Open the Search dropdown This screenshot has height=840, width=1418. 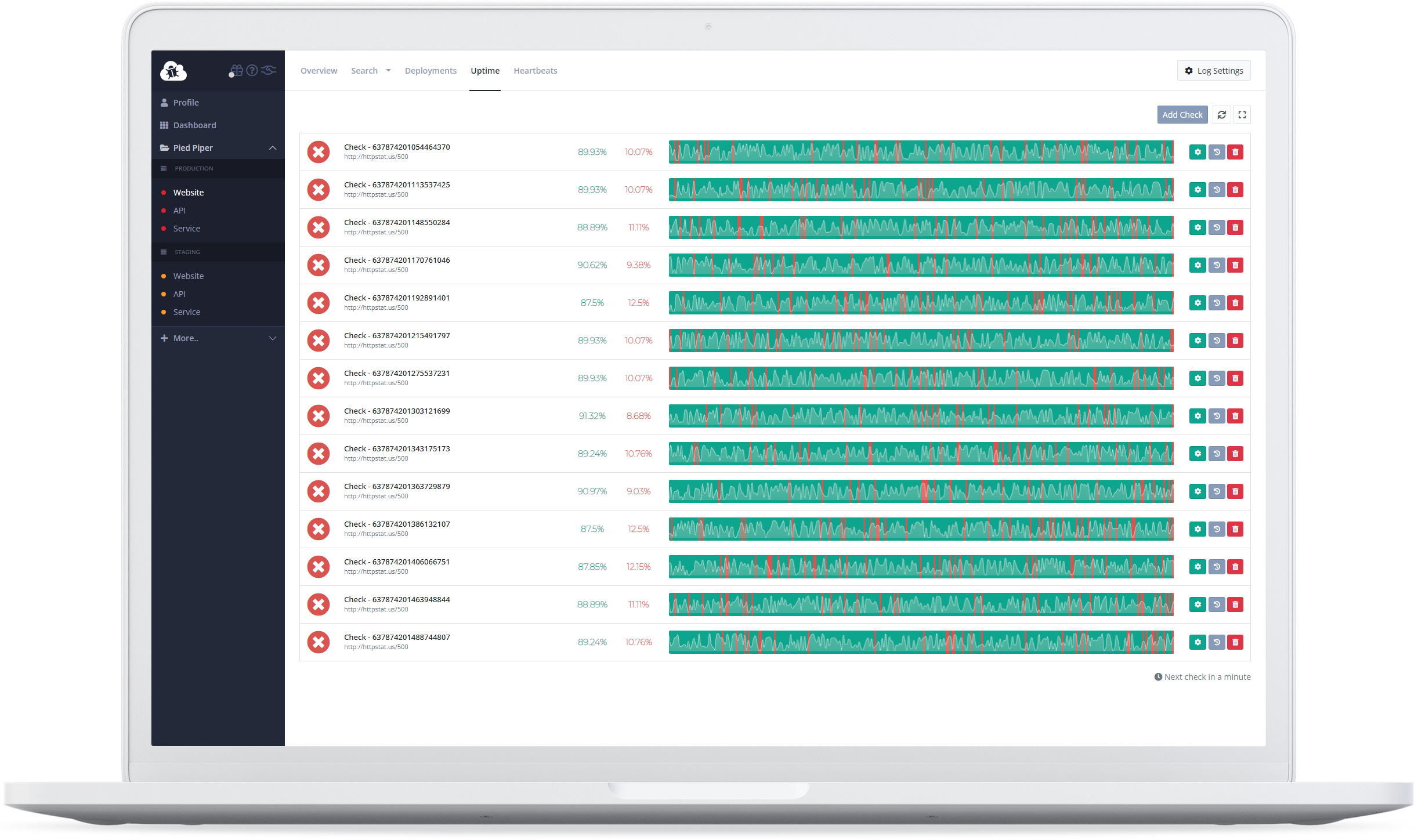[x=371, y=70]
